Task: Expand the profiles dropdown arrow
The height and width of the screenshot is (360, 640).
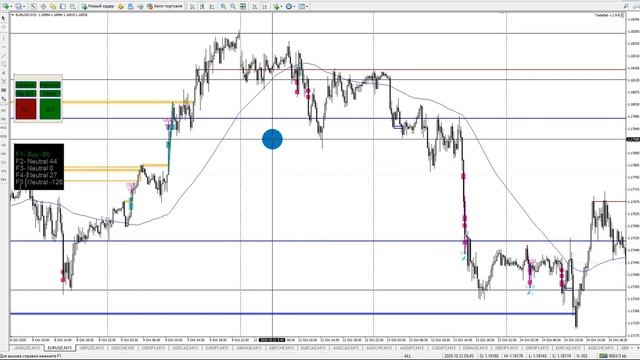Action: [24, 7]
